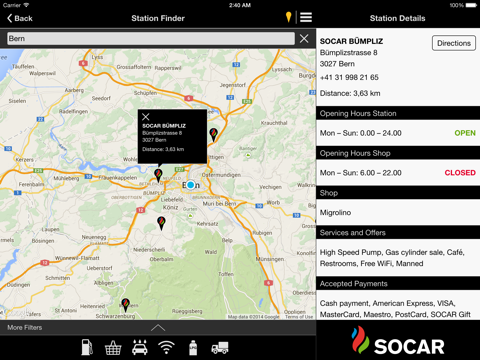The image size is (480, 360).
Task: Click the Bümplizstrasse 8 address in details
Action: (349, 53)
